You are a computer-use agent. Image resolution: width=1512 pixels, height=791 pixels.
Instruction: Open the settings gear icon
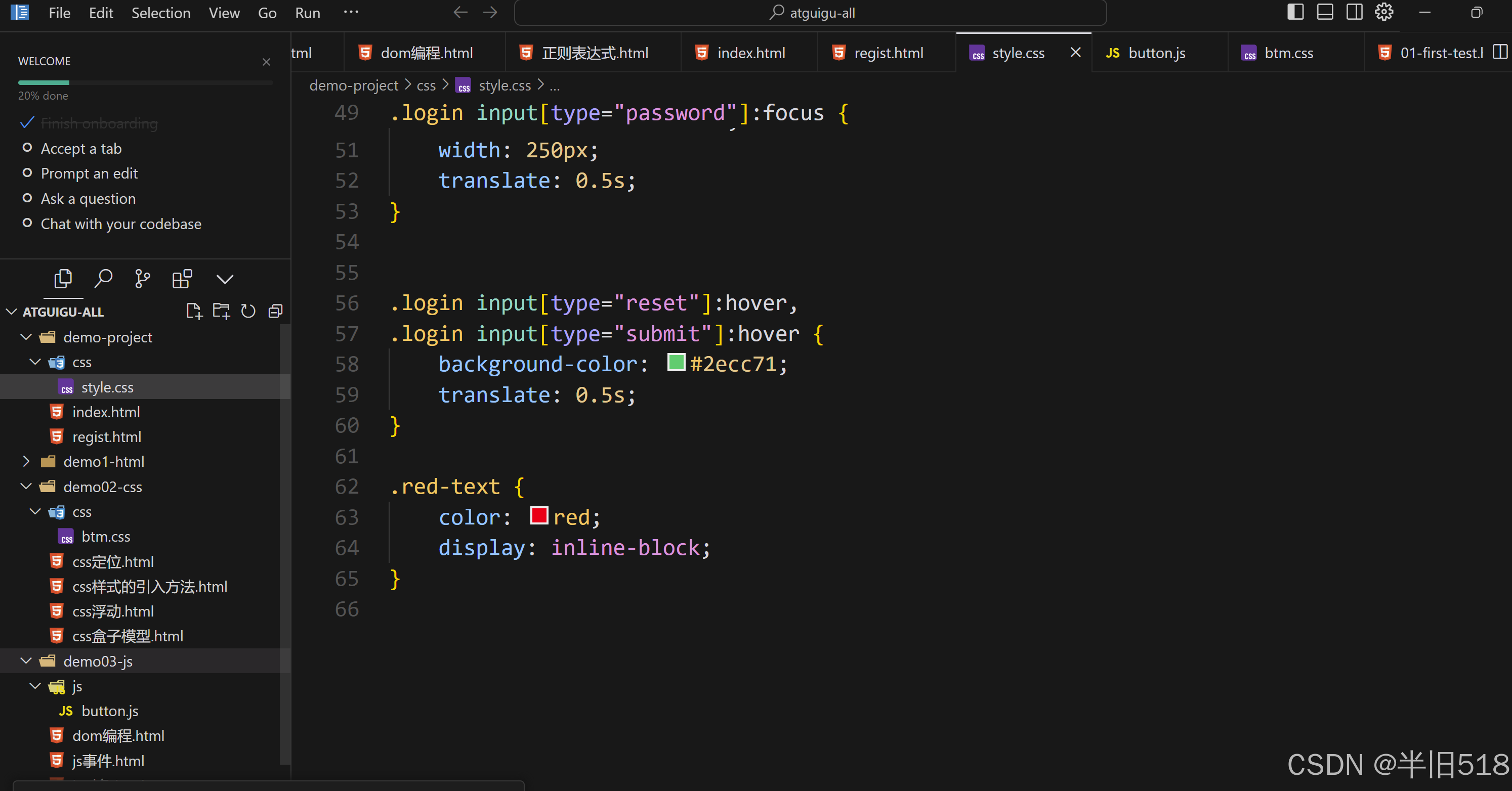[1383, 12]
